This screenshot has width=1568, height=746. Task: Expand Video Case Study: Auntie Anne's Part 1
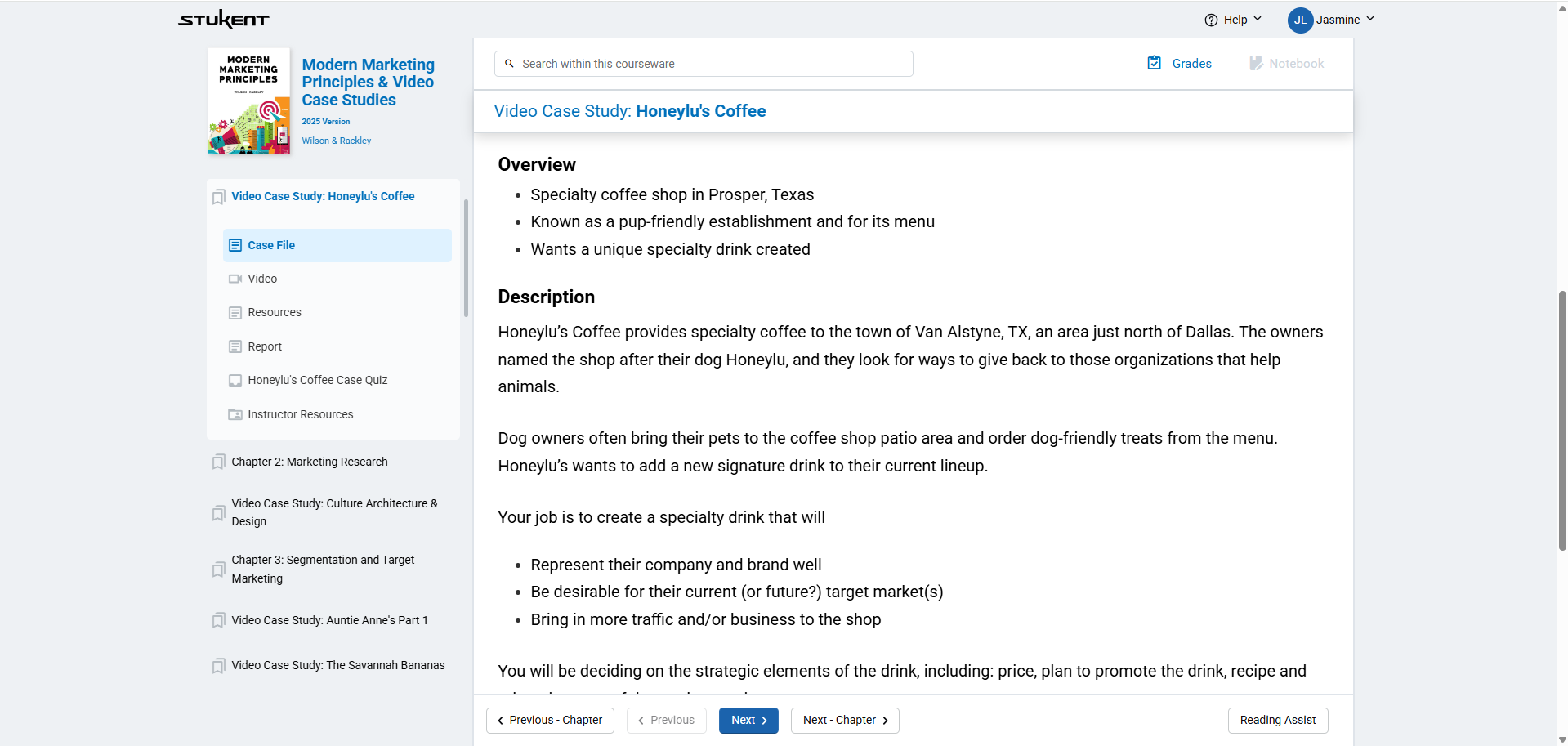(329, 620)
